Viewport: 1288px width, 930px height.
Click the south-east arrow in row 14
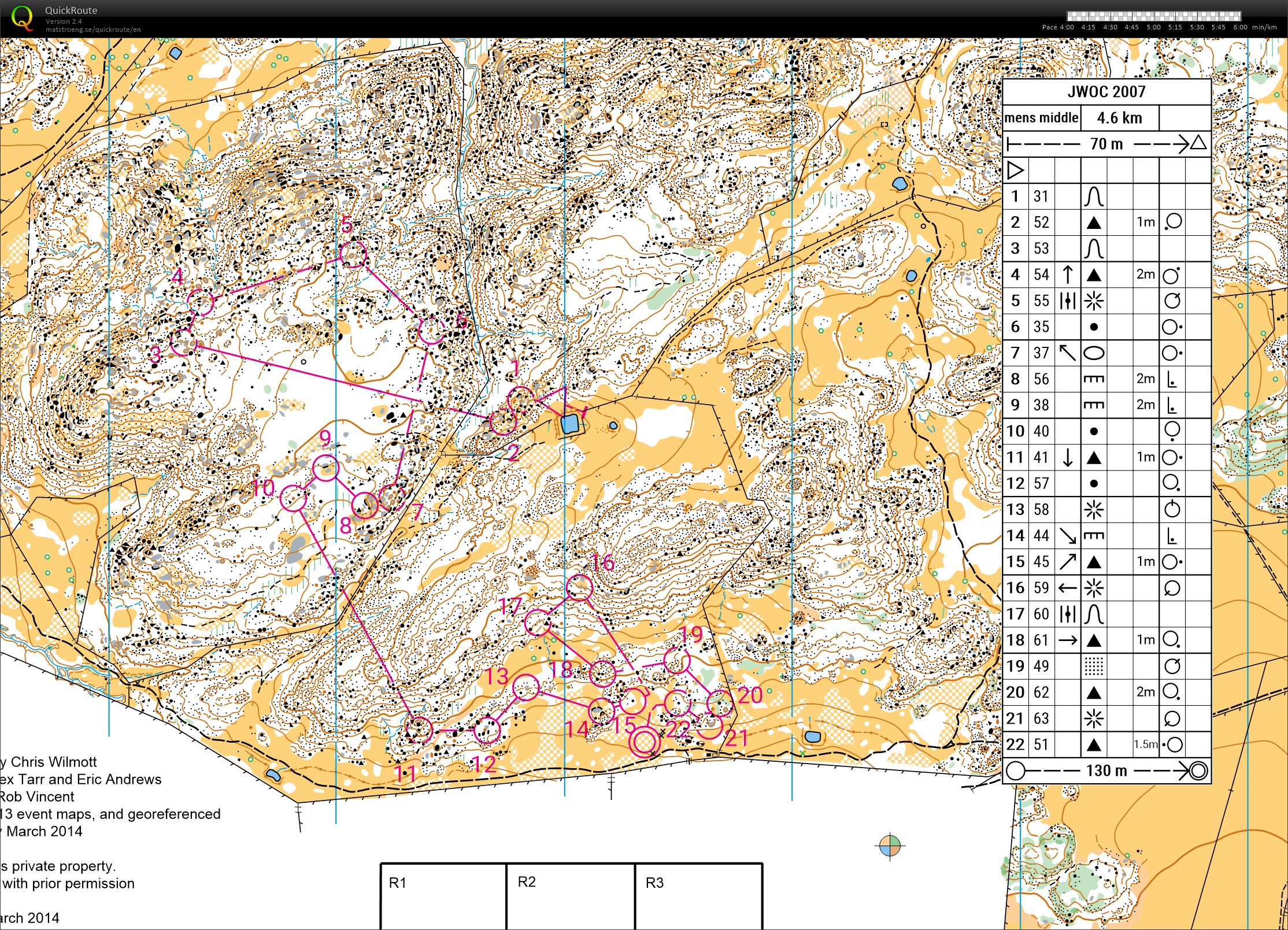coord(1067,536)
